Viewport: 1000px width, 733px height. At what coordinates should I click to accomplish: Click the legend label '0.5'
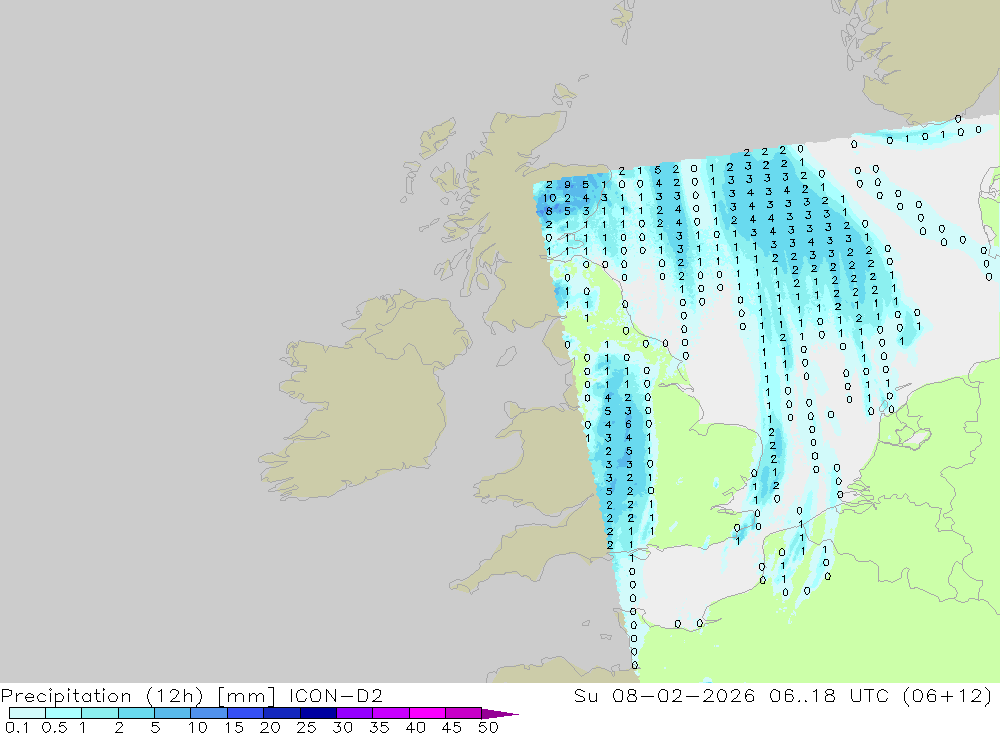click(x=54, y=727)
